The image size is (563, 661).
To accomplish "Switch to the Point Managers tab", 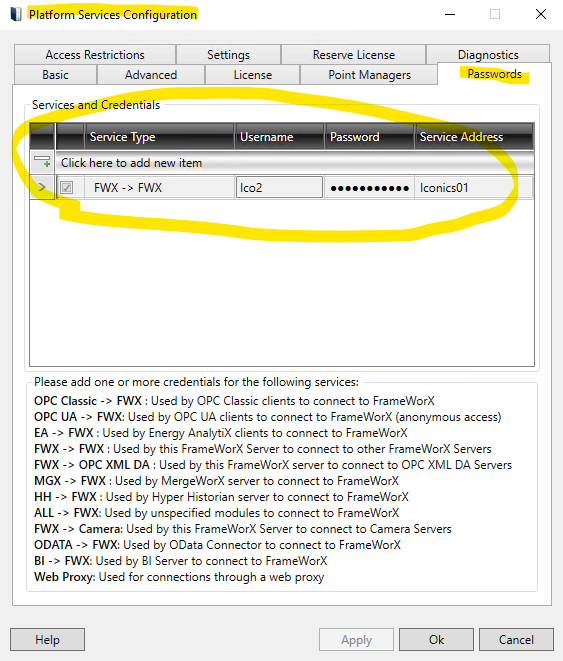I will tap(369, 75).
